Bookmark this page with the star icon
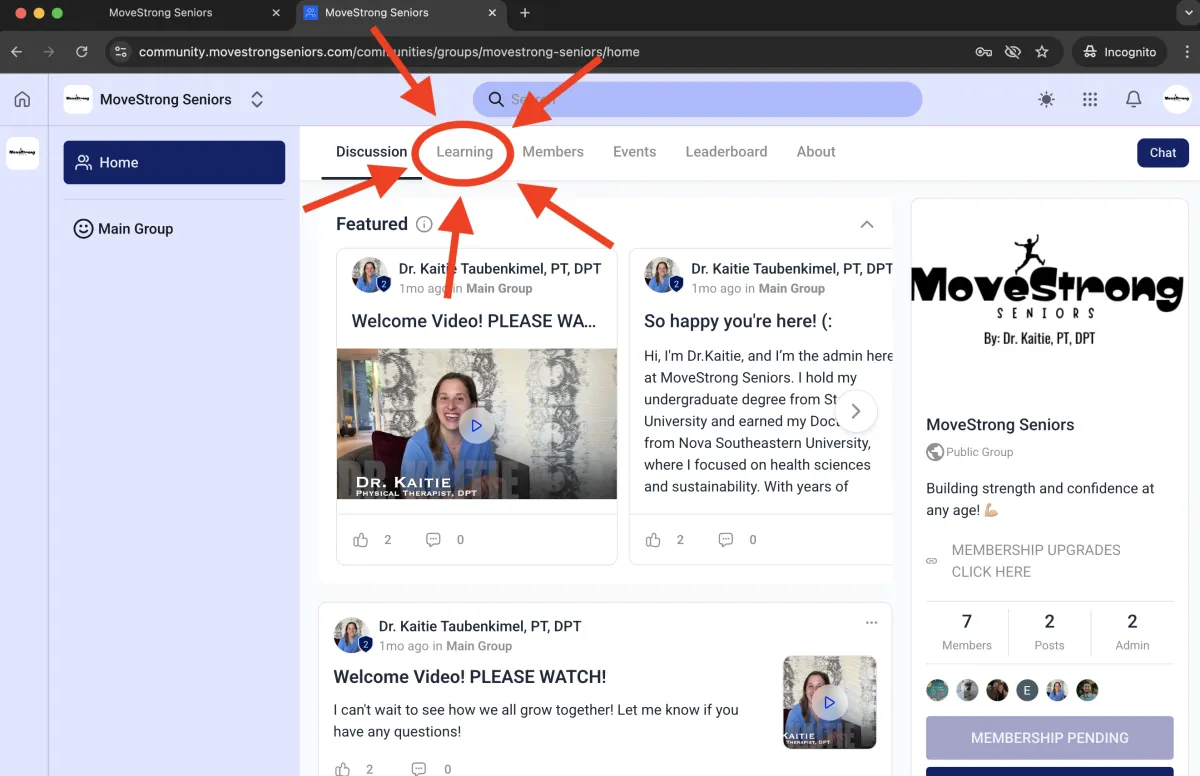Image resolution: width=1200 pixels, height=776 pixels. (x=1042, y=52)
